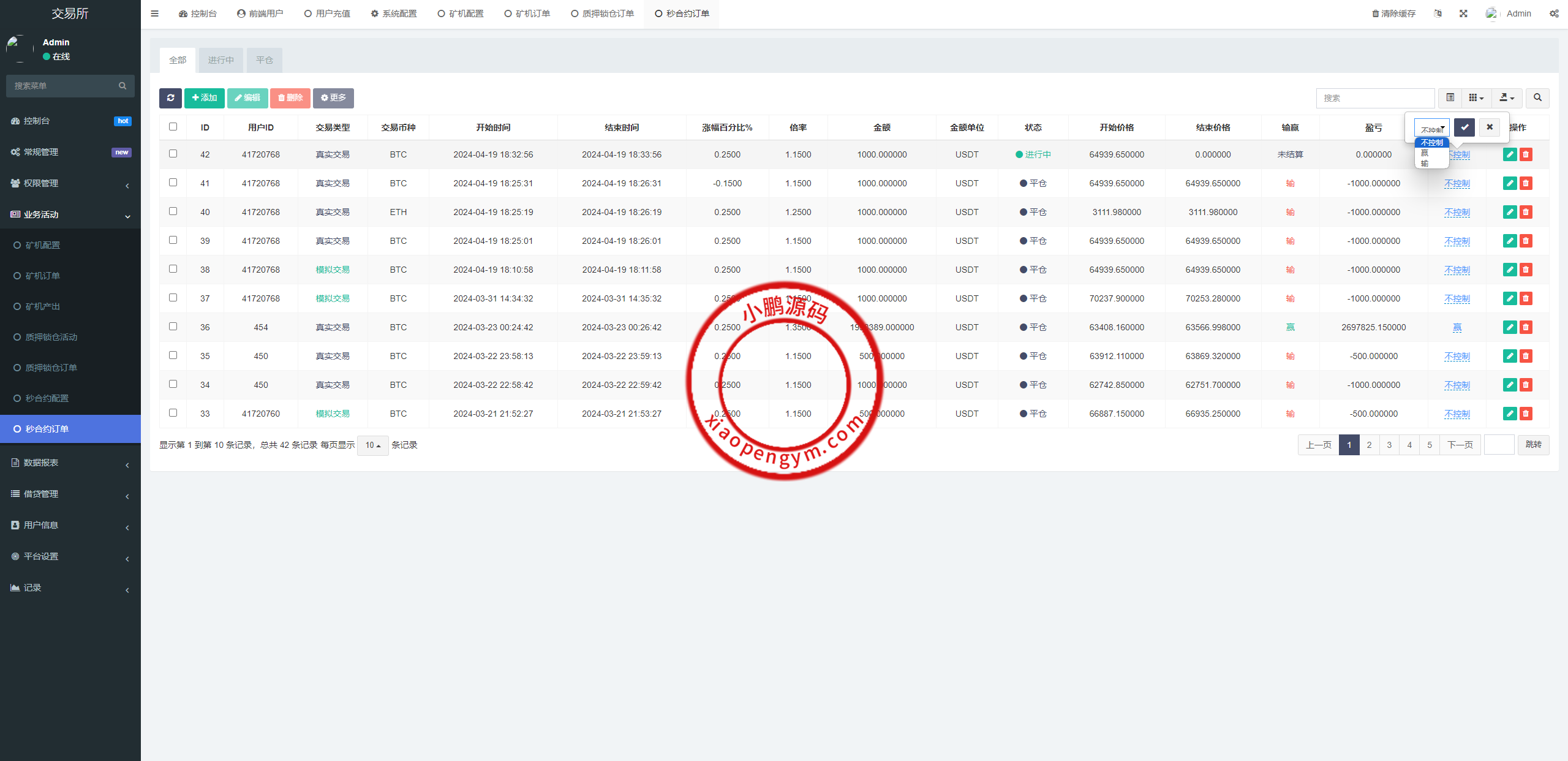Confirm the control selection with the checkmark
The height and width of the screenshot is (761, 1568).
click(1464, 127)
